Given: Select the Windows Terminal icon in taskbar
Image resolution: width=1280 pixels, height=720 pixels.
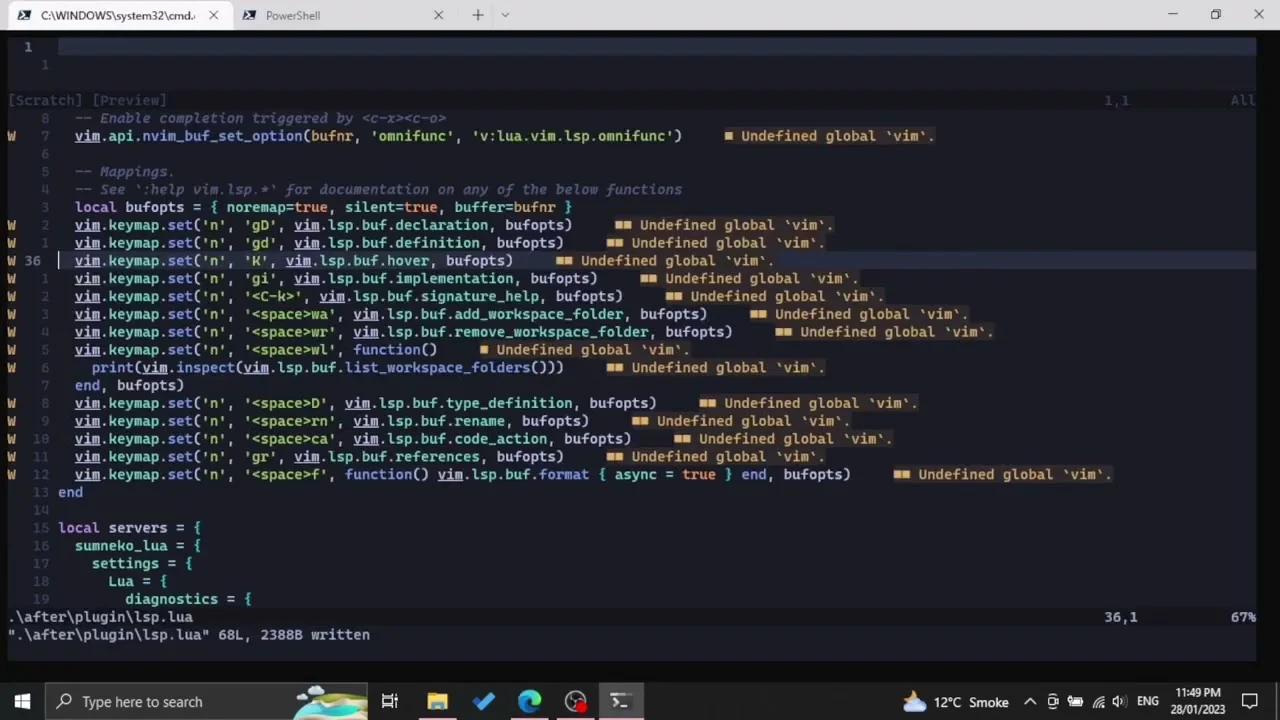Looking at the screenshot, I should (619, 701).
